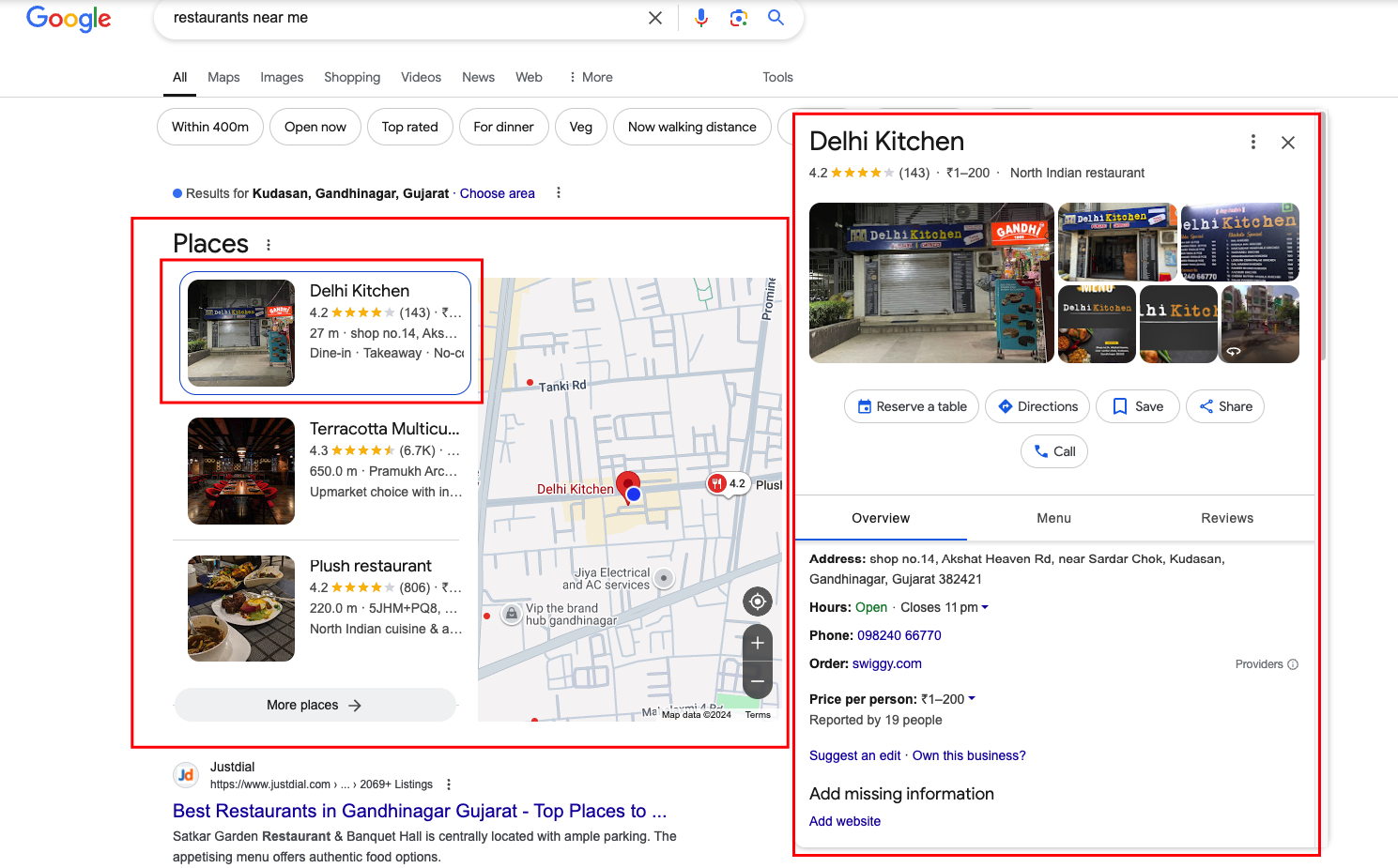Open Delhi Kitchen panel more options
Viewport: 1398px width, 868px height.
pos(1252,142)
